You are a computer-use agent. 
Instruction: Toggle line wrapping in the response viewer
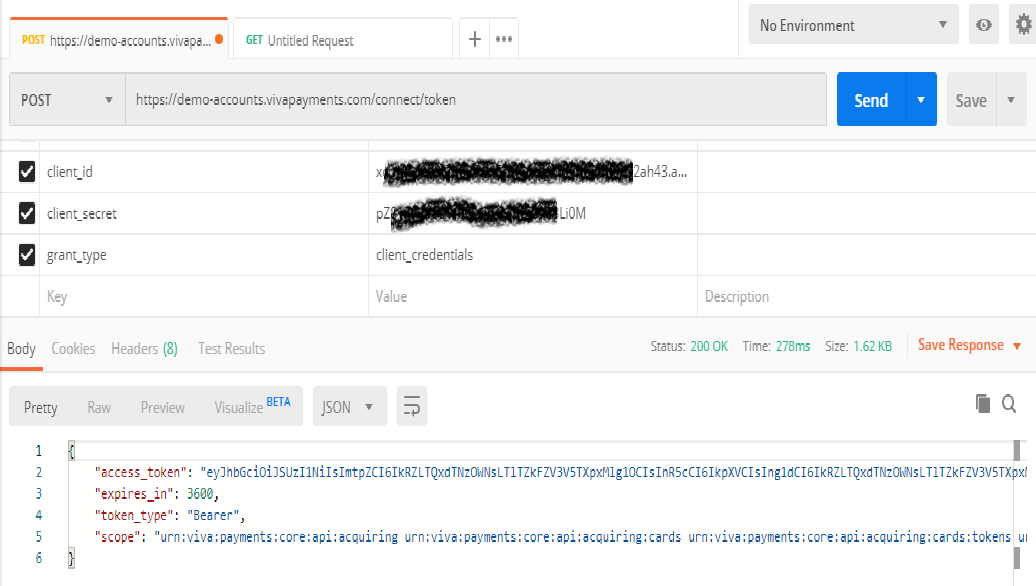tap(411, 406)
